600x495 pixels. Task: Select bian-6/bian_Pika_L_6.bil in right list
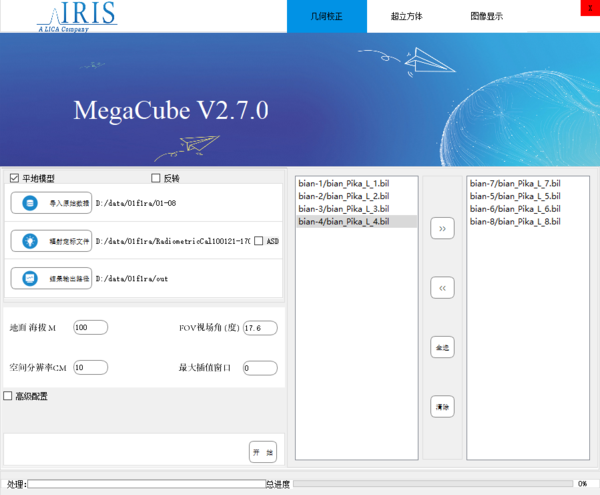point(528,208)
